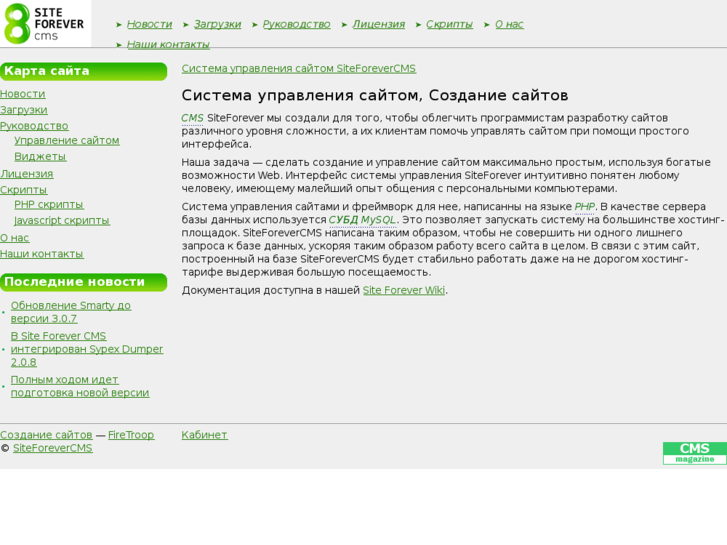This screenshot has height=545, width=727.
Task: Click Создание сайтов footer link
Action: pos(46,435)
